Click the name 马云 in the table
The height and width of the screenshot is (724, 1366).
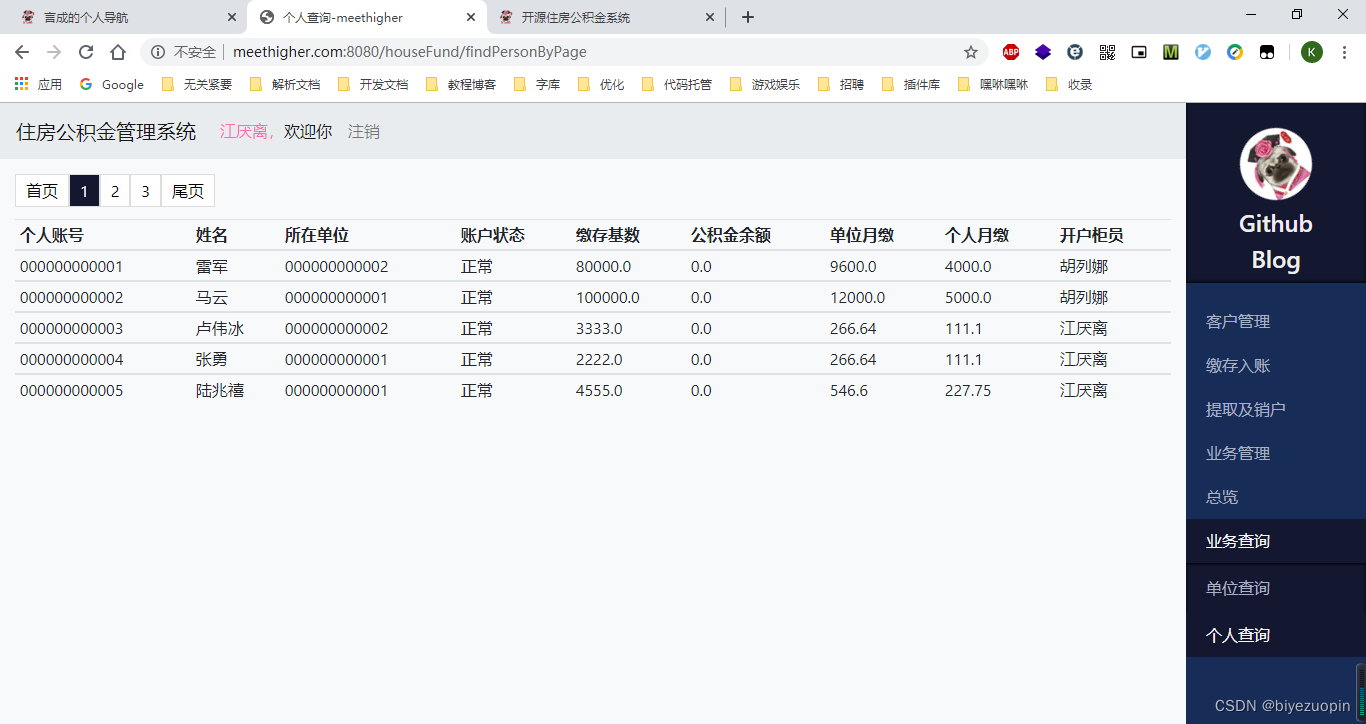click(212, 298)
